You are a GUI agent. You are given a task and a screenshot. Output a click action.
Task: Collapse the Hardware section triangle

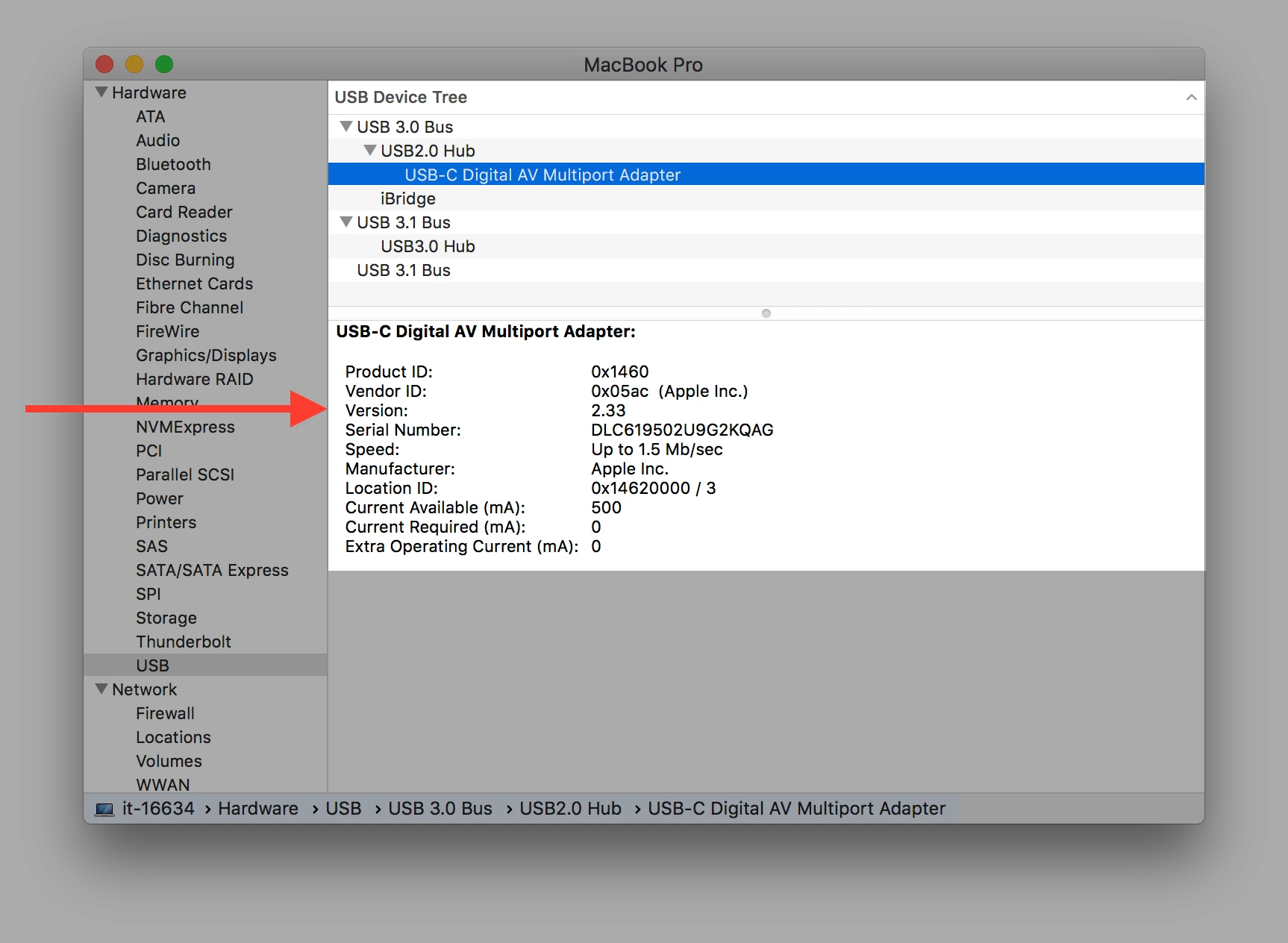click(101, 93)
